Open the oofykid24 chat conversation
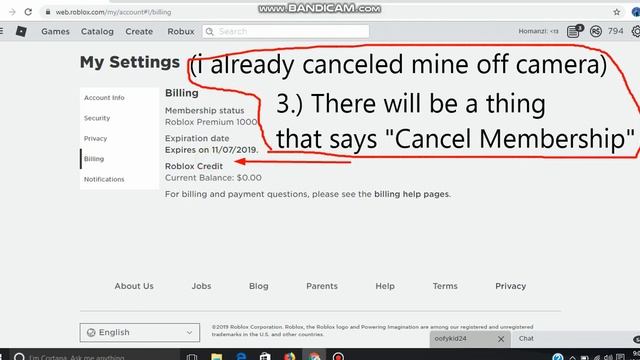The image size is (640, 360). click(x=451, y=338)
